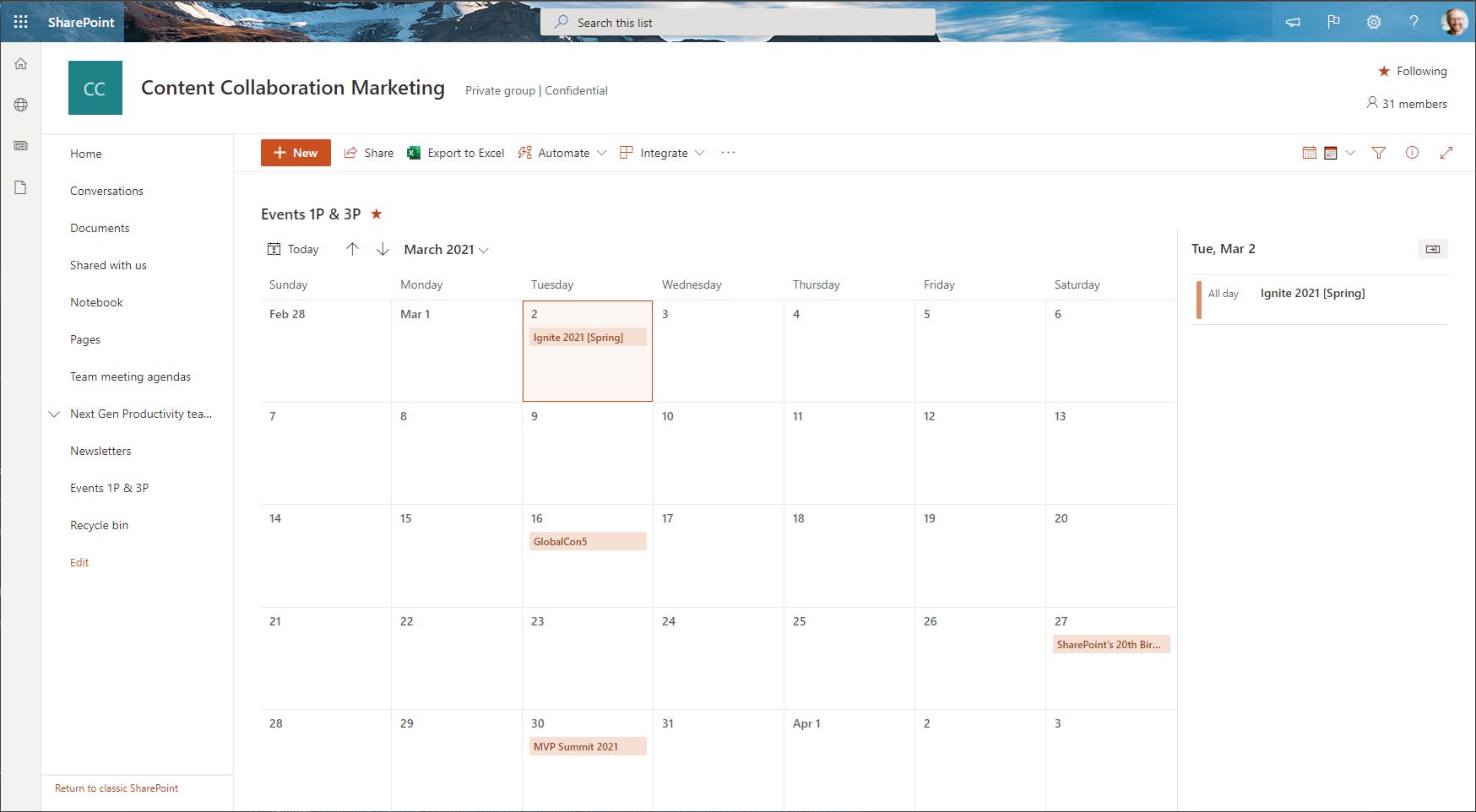Unfavorite the Events 1P & 3P list
Screen dimensions: 1476x812
[377, 214]
